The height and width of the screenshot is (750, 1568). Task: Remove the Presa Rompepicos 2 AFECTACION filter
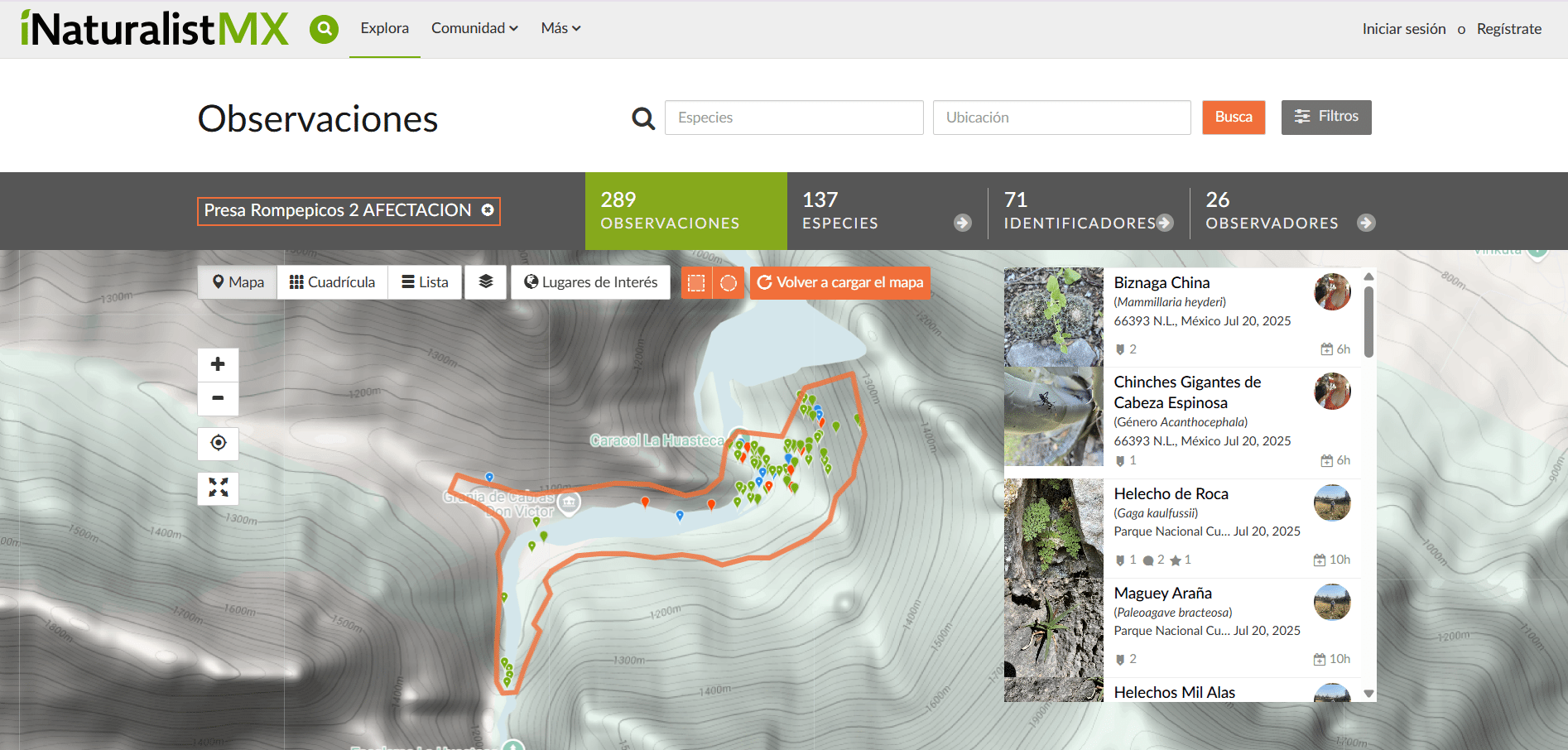pos(488,210)
